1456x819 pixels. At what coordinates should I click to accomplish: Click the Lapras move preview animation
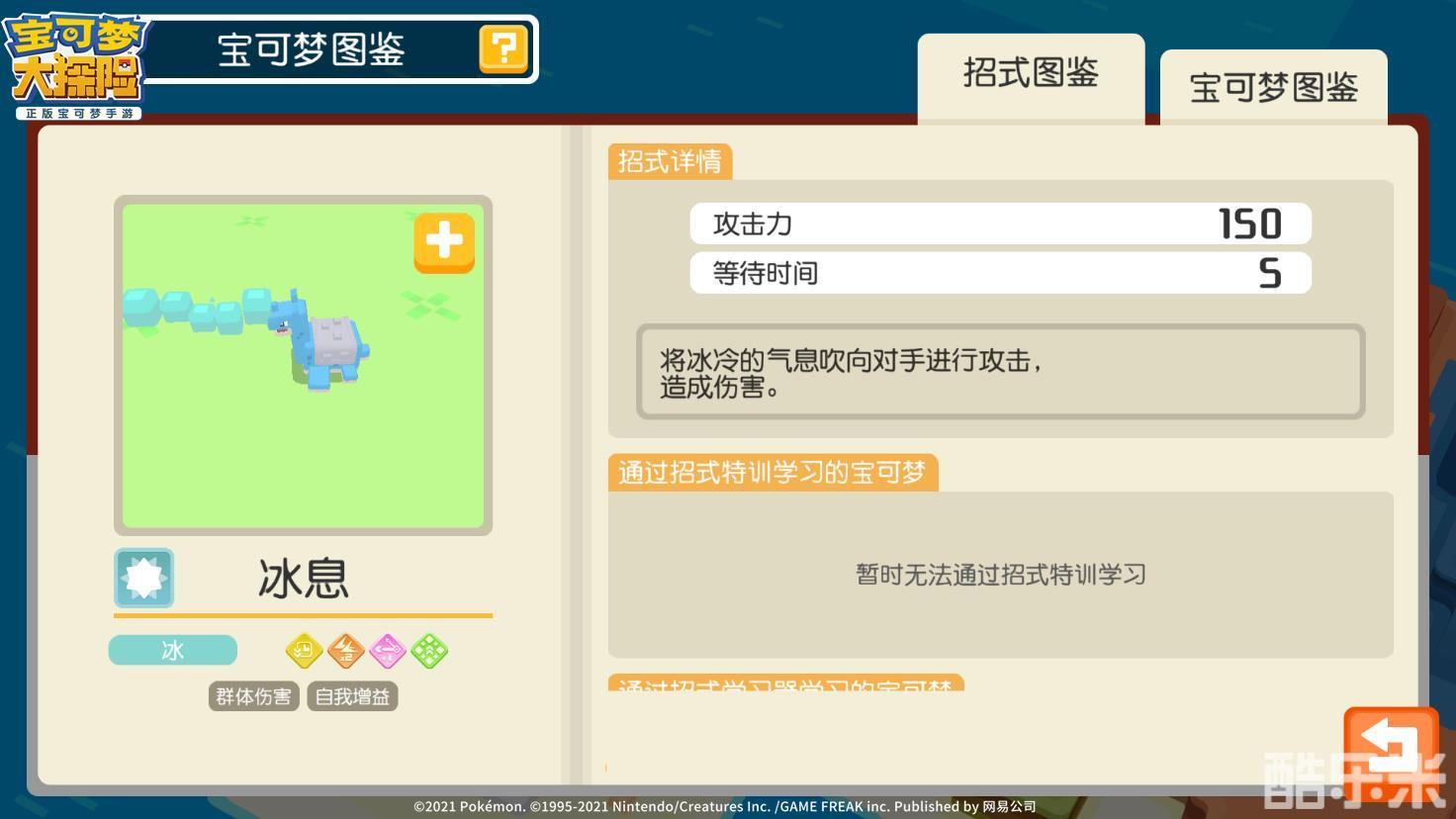(303, 366)
